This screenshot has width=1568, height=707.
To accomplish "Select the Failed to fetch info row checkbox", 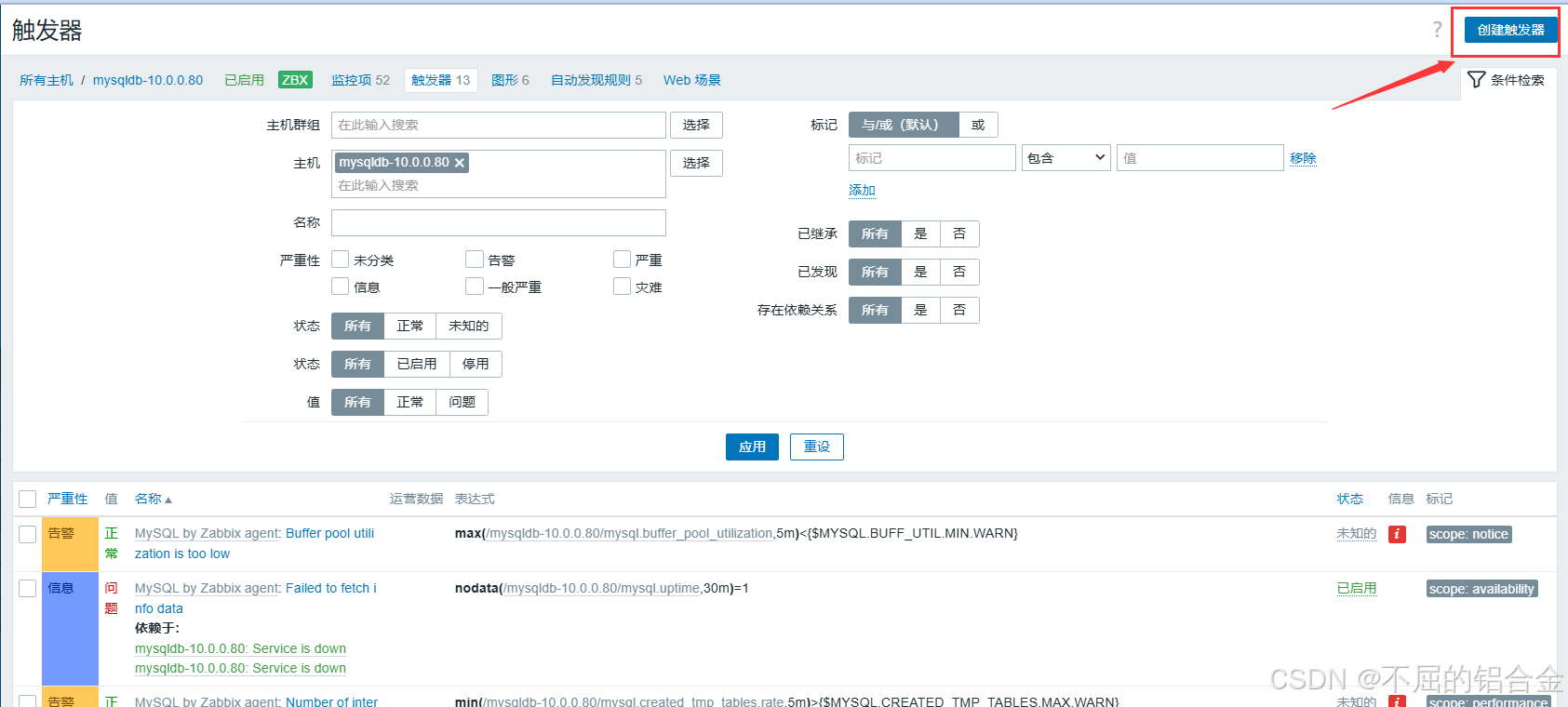I will [x=28, y=589].
